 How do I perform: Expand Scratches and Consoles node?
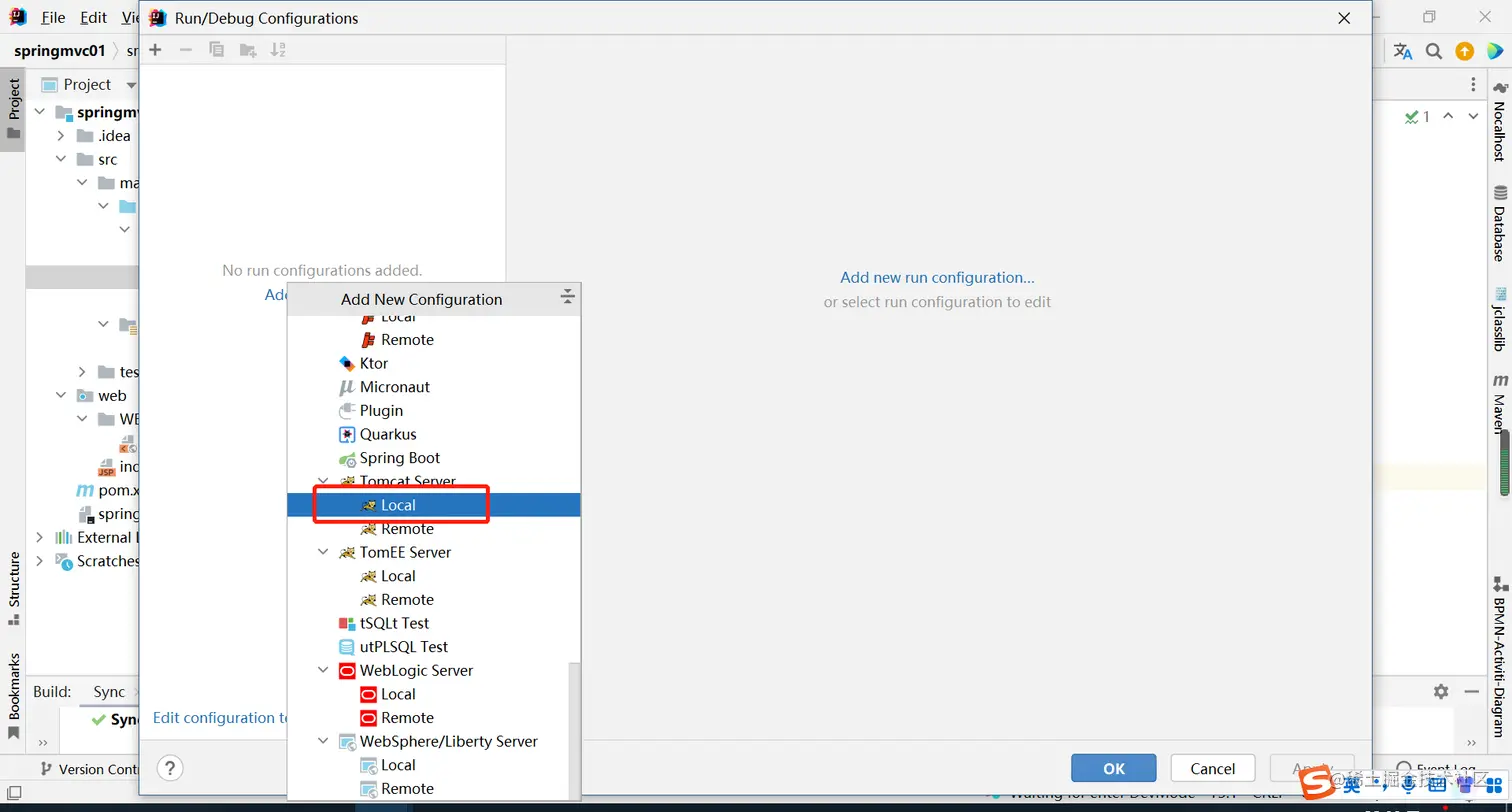40,562
